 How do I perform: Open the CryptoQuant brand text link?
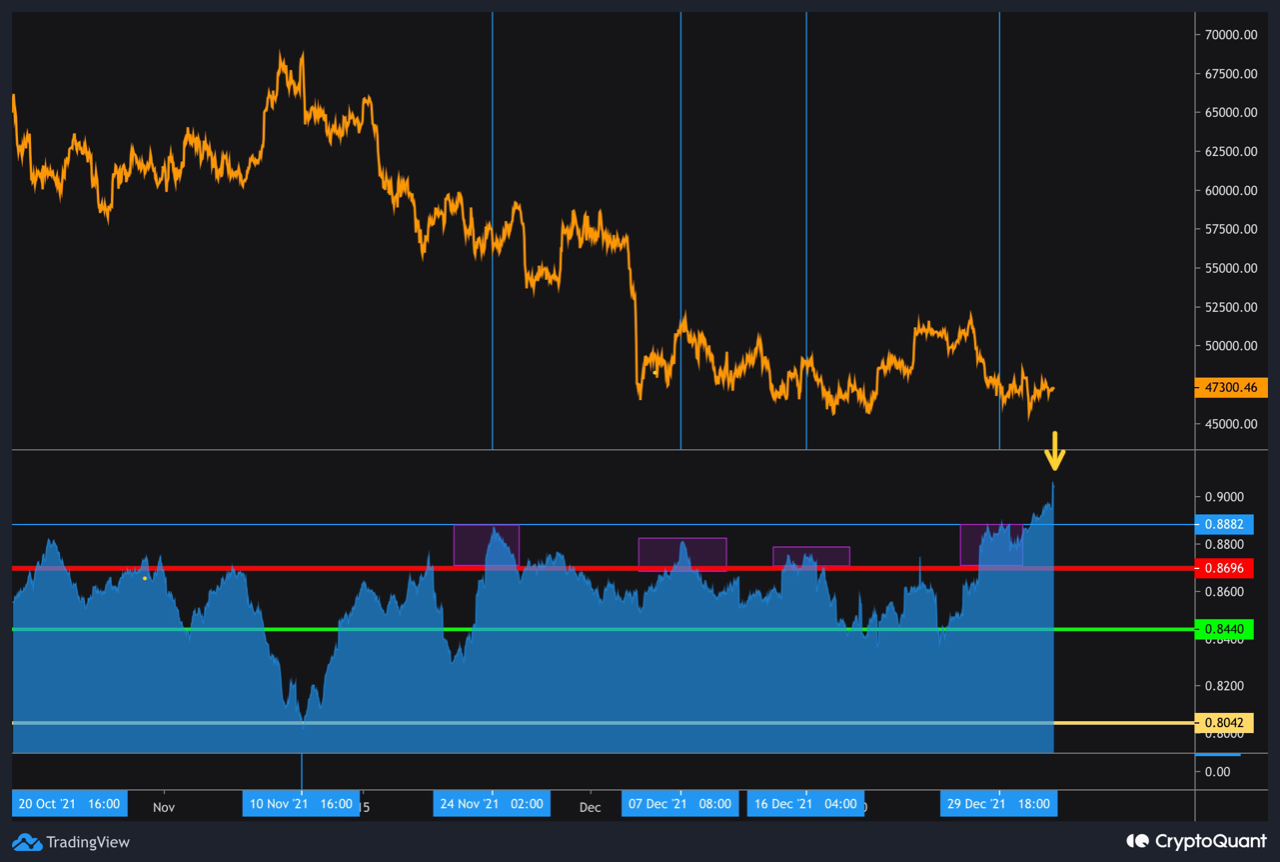click(x=1210, y=842)
